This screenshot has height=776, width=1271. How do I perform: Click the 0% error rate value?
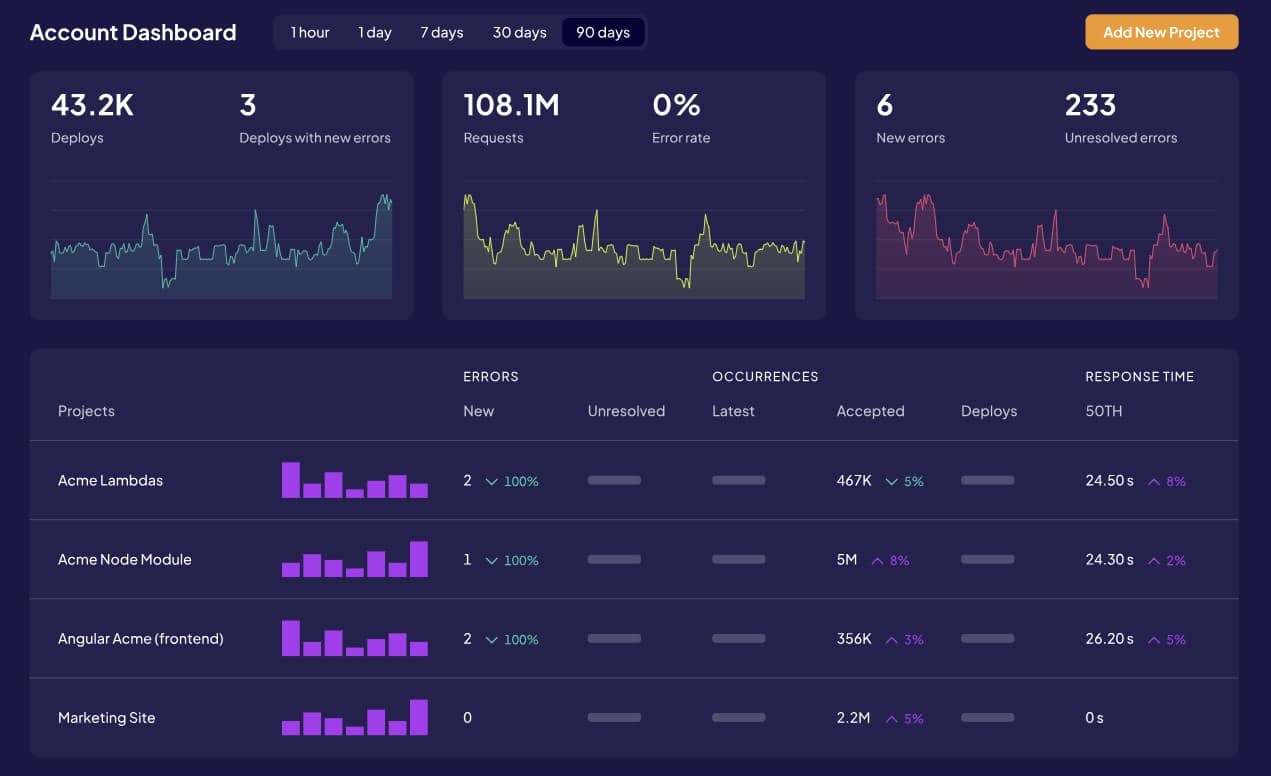(x=676, y=105)
